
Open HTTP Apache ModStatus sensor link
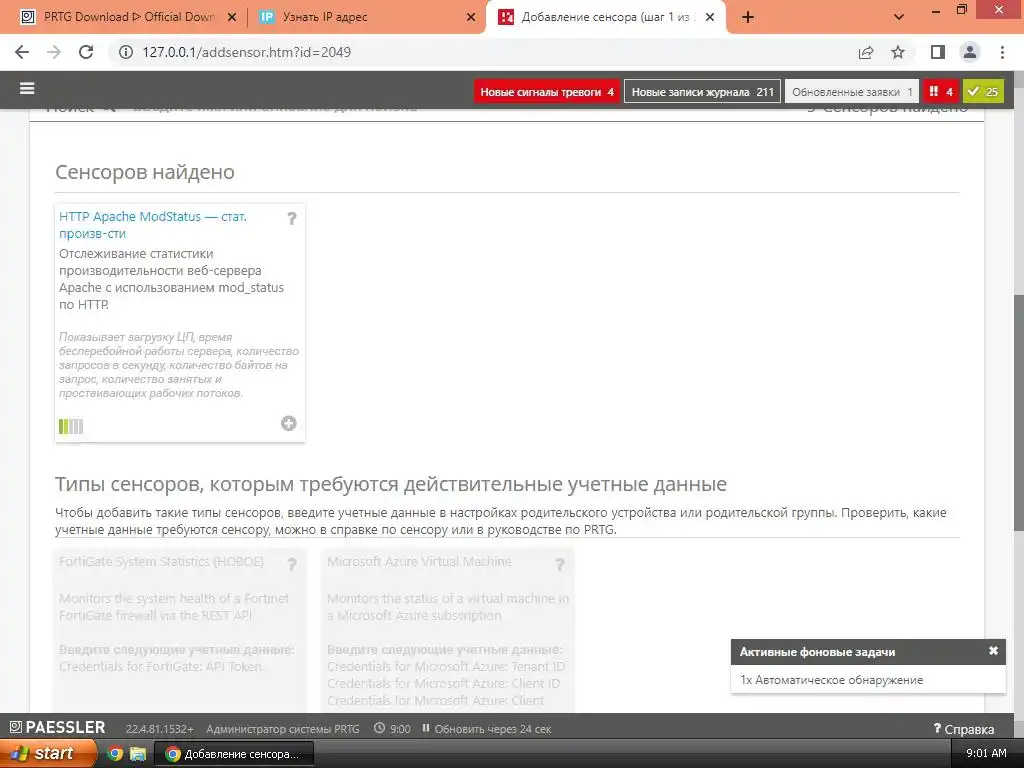[153, 225]
